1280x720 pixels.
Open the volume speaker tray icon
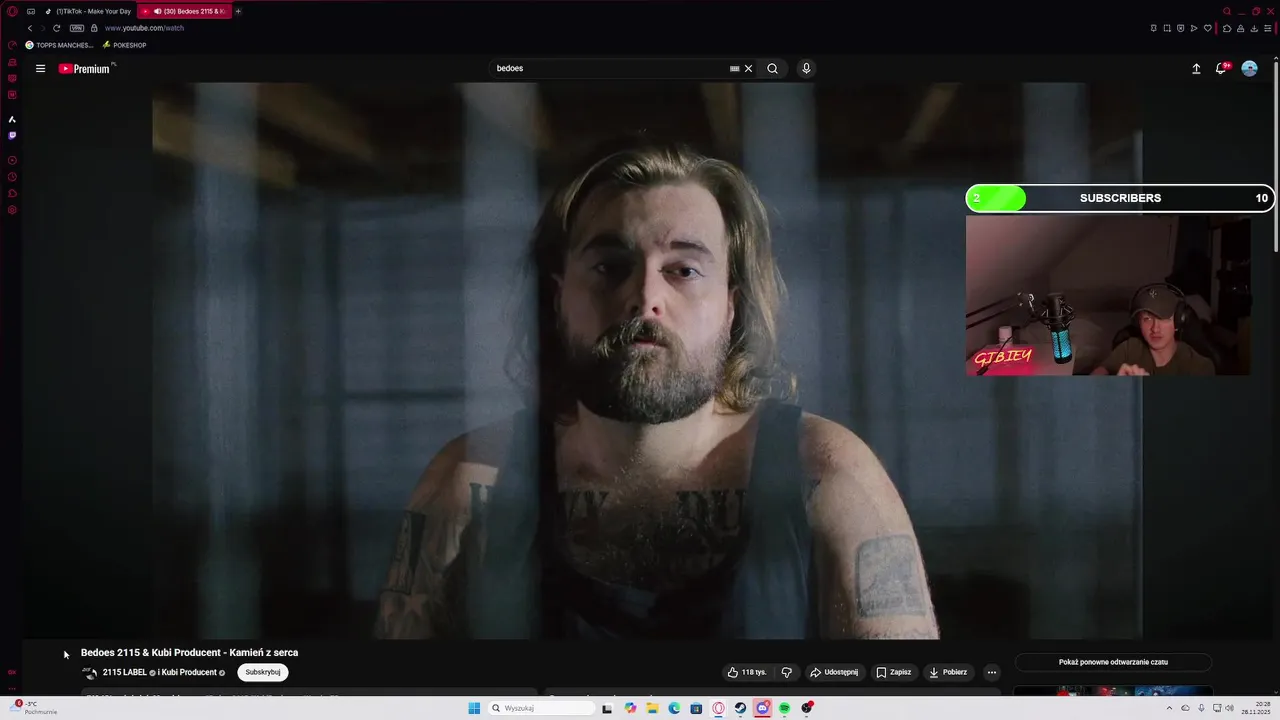pyautogui.click(x=1229, y=708)
